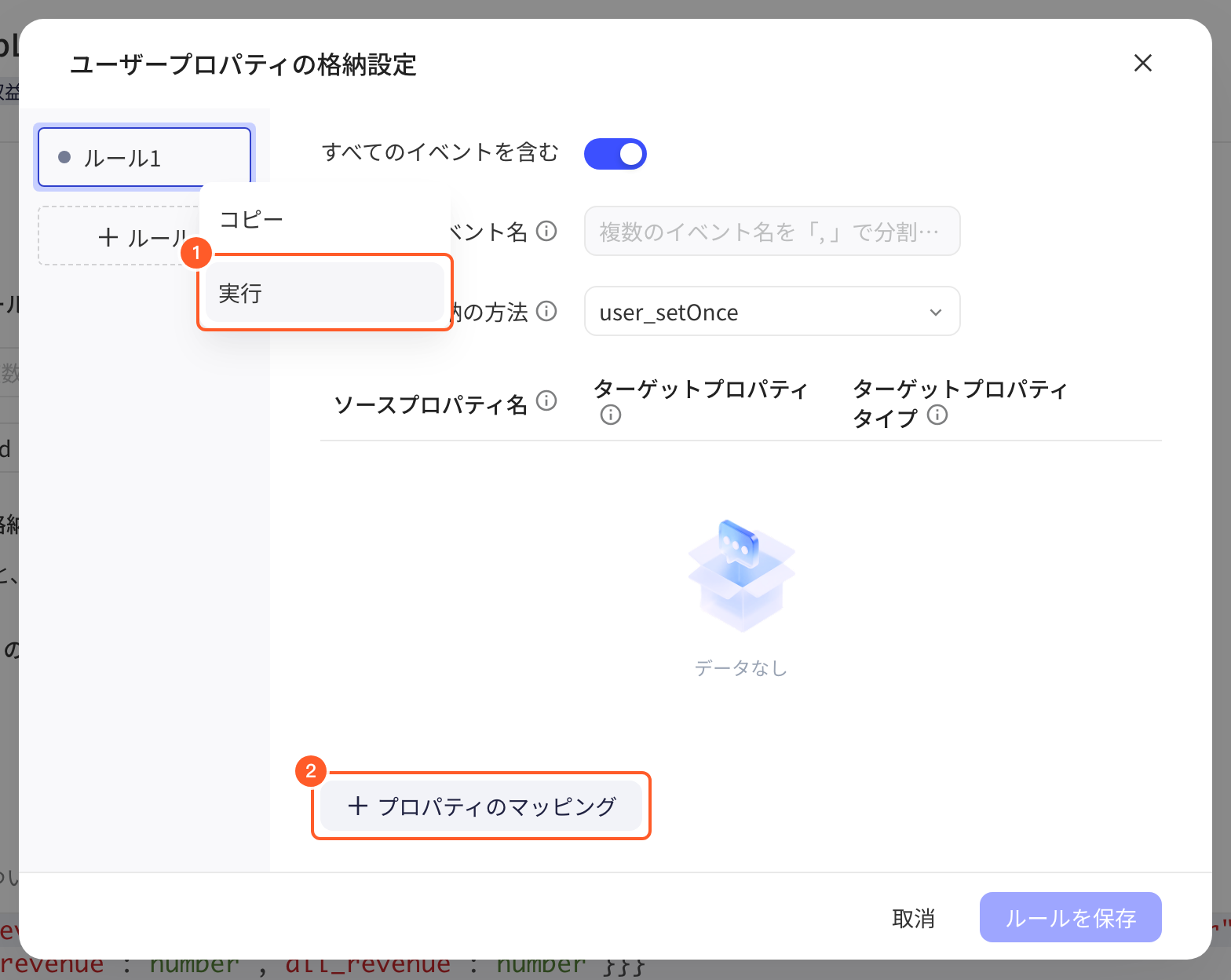Click the ターゲットプロパティタイプ column header
The image size is (1231, 980).
click(x=959, y=403)
